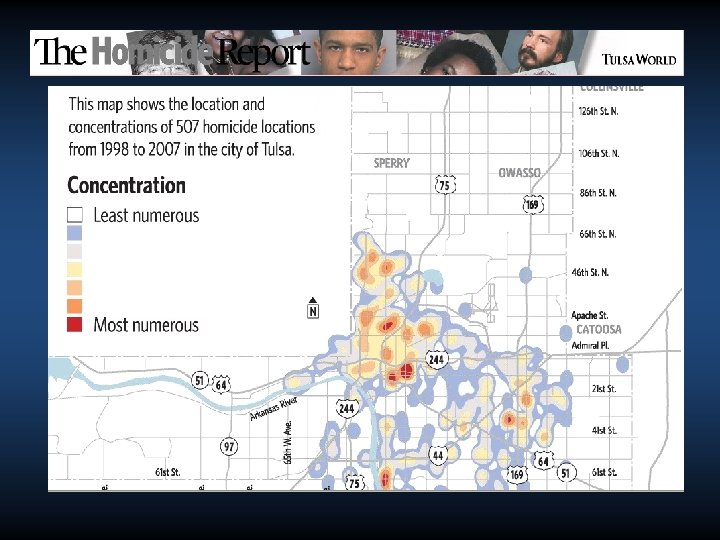Click the blue dot beside Catoosa label

click(x=566, y=333)
